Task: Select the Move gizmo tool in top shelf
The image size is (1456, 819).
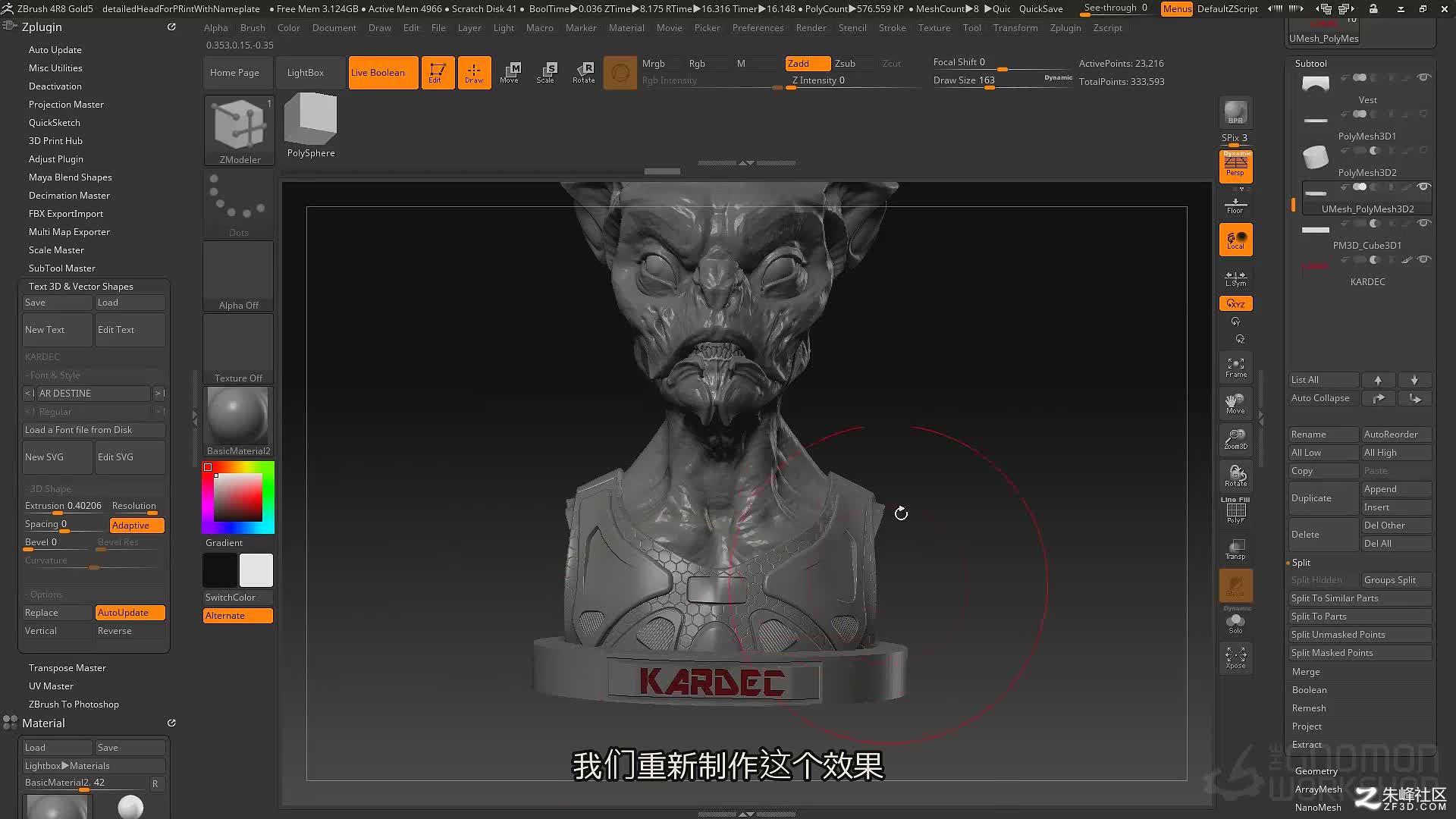Action: point(510,73)
